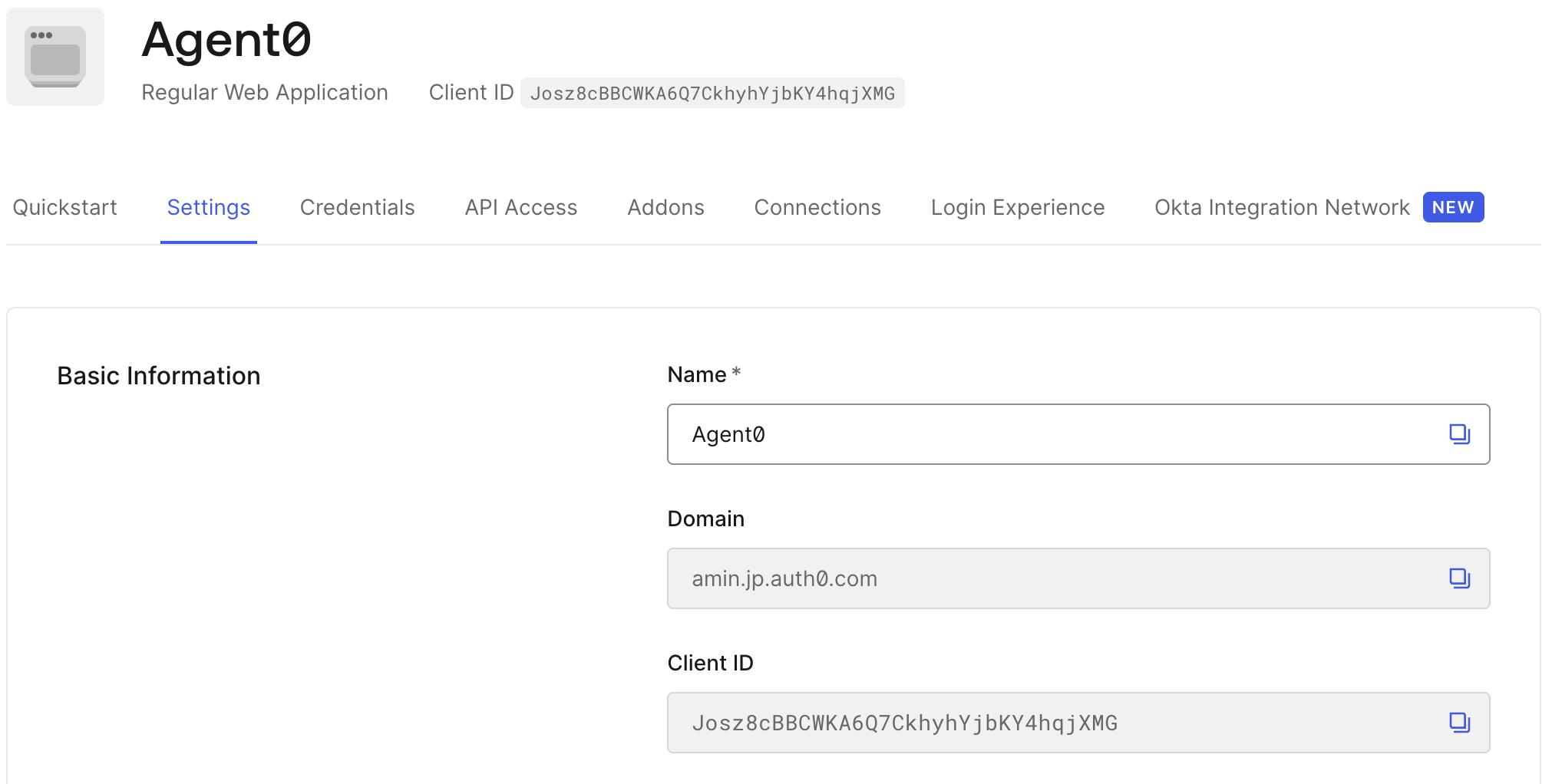Click the Agent0 page title

click(x=226, y=39)
